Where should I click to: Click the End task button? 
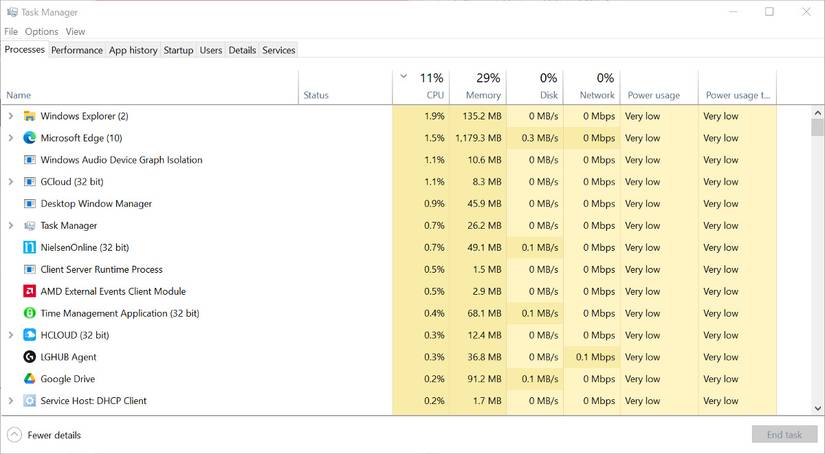[784, 435]
